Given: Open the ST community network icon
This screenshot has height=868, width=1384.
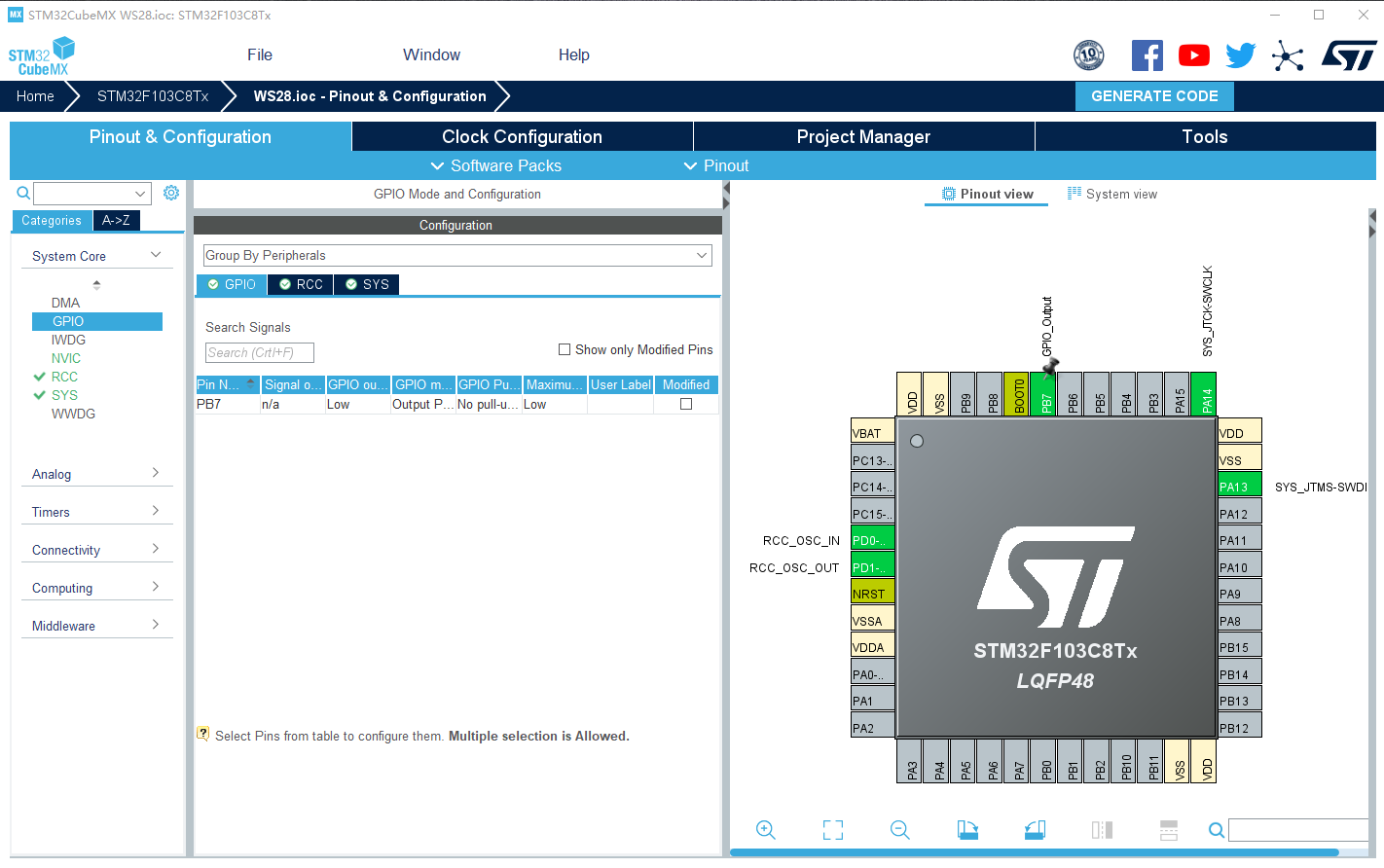Looking at the screenshot, I should [1288, 55].
